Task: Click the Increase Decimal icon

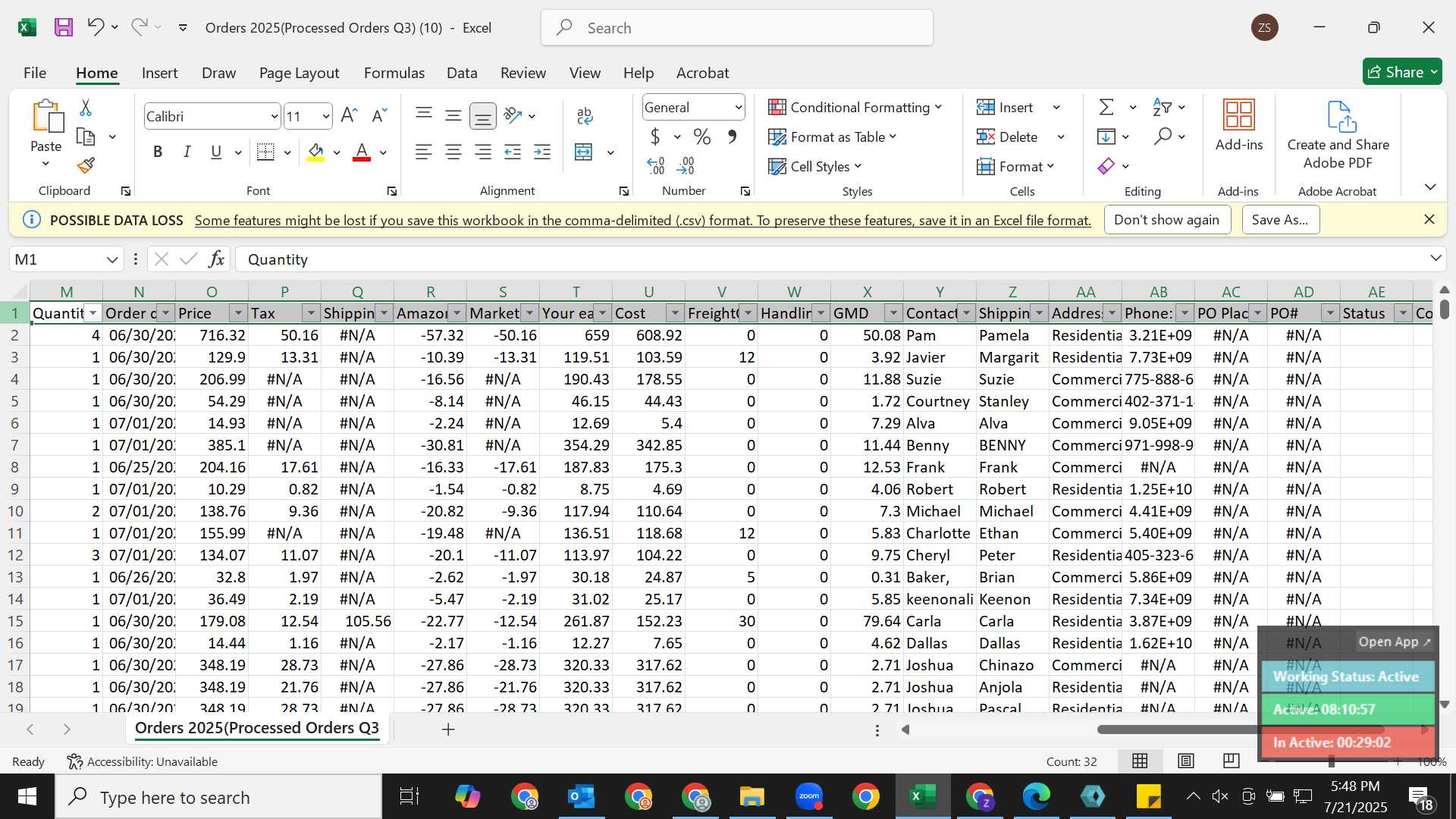Action: point(656,165)
